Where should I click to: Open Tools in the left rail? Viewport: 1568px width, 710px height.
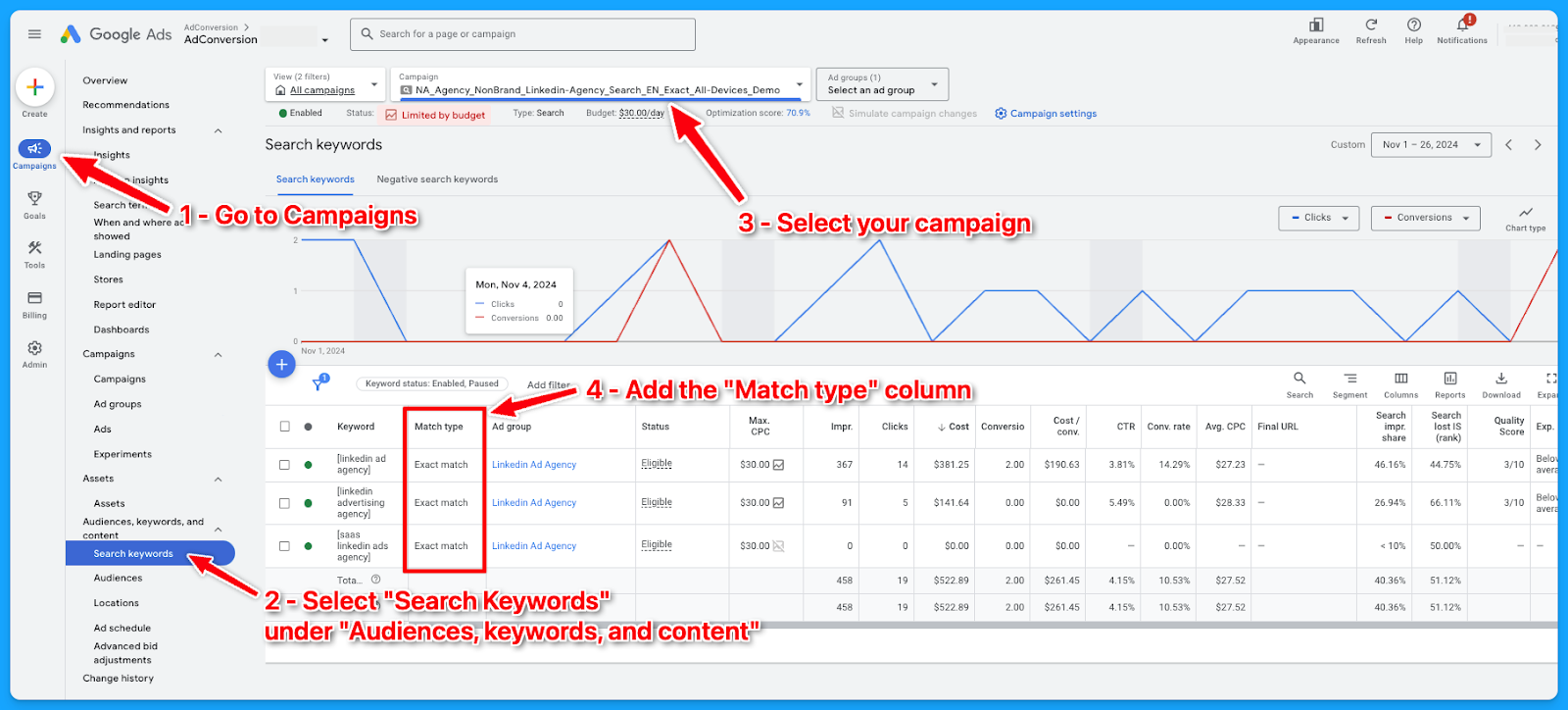(34, 254)
